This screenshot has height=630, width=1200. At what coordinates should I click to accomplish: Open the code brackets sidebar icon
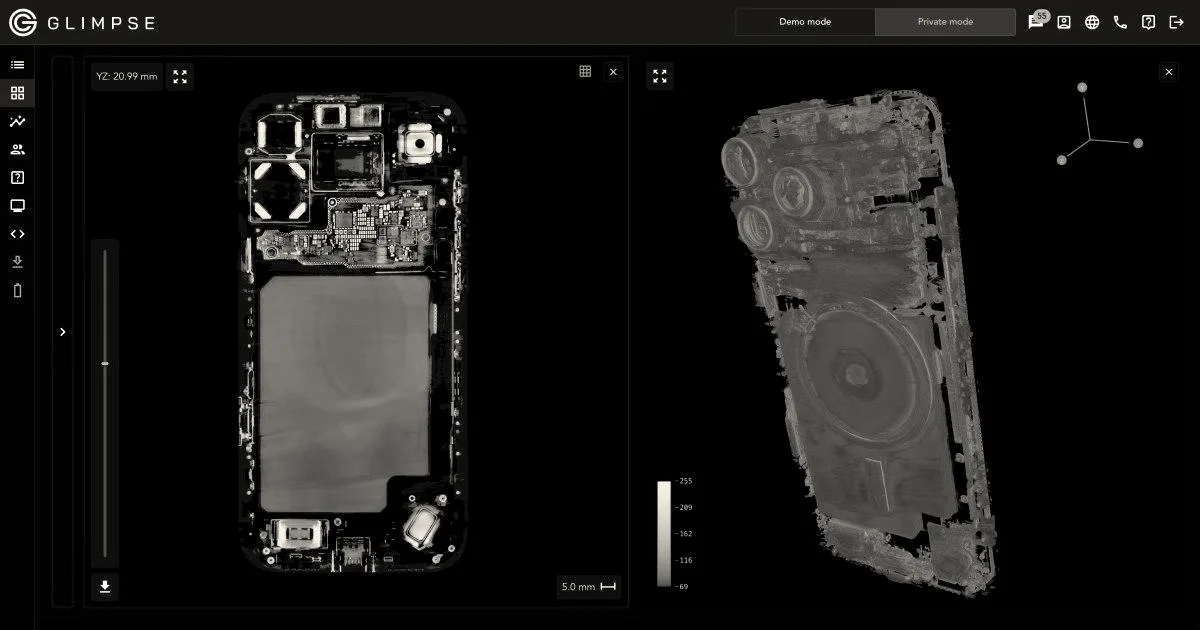(x=17, y=234)
